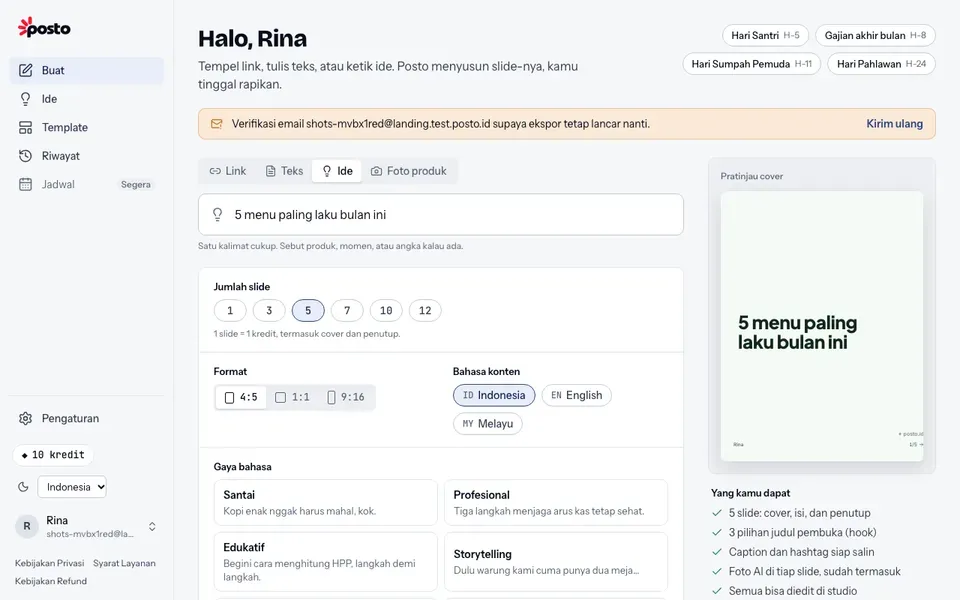Click the Segera badge next to Jadwal
Image resolution: width=960 pixels, height=600 pixels.
[135, 184]
